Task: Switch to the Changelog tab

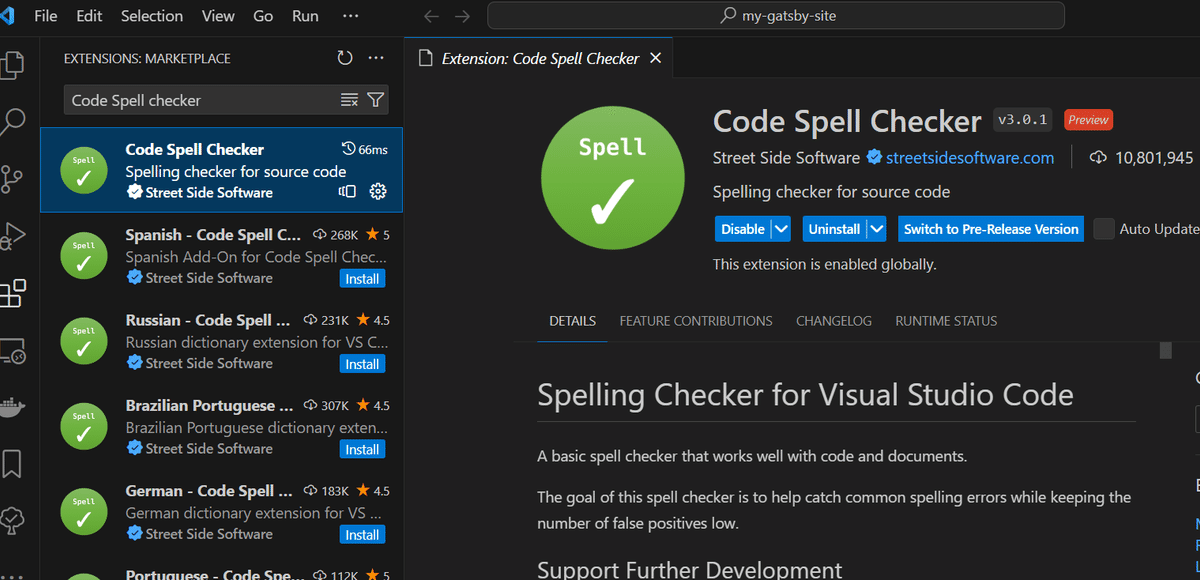Action: coord(834,321)
